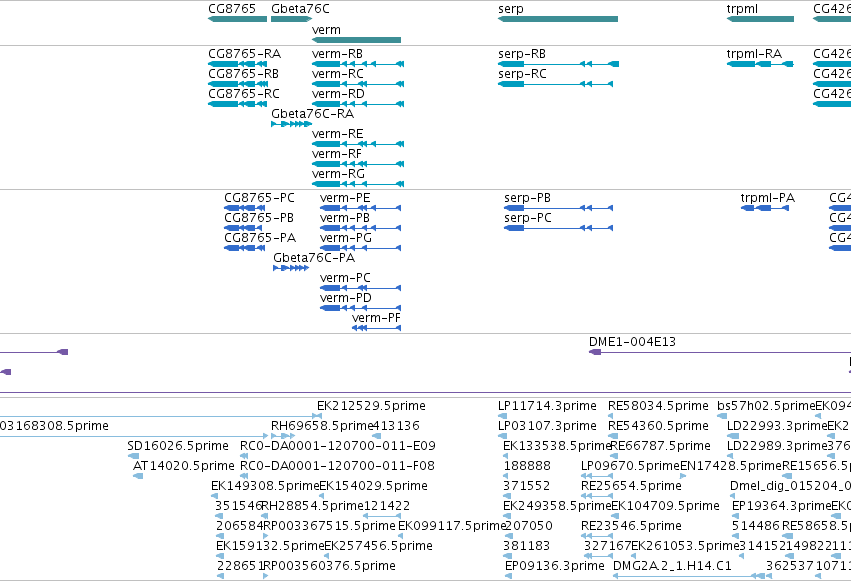Select the DMG2A2_1.H14.C1 feature
The image size is (851, 581).
tap(689, 576)
